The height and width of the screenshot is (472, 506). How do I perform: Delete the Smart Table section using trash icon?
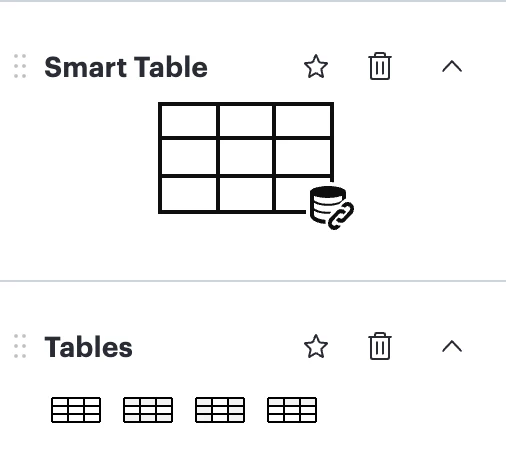coord(380,66)
